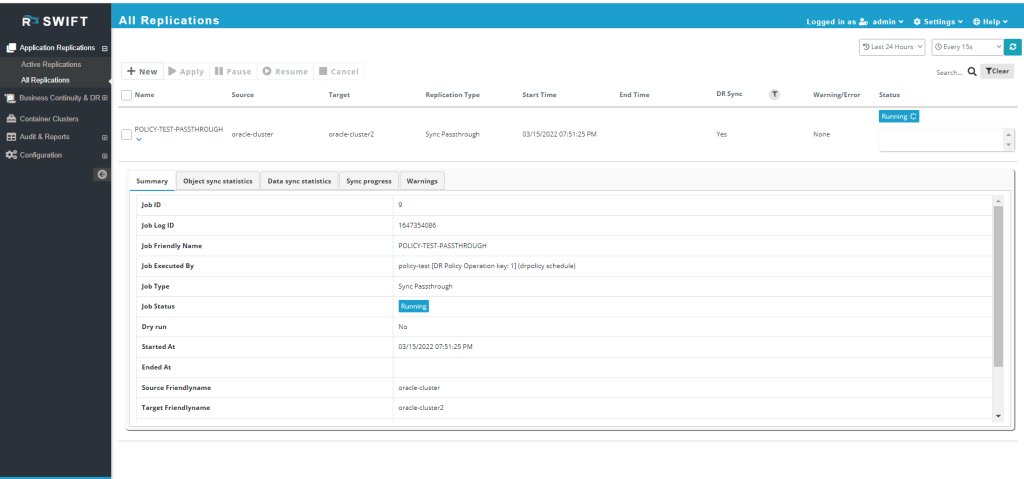The image size is (1024, 479).
Task: Sort by the Source column header
Action: tap(242, 95)
